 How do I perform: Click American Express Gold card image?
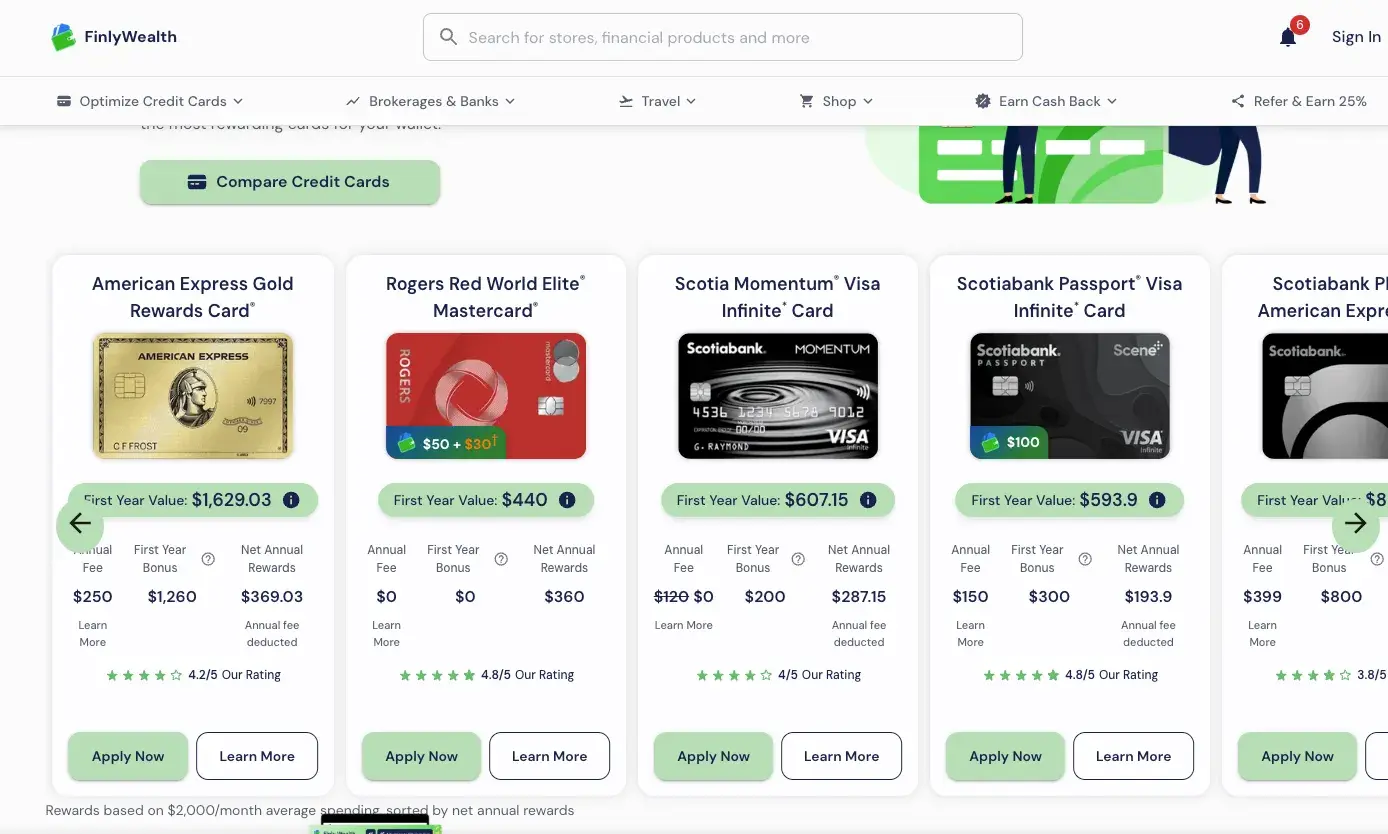click(193, 396)
